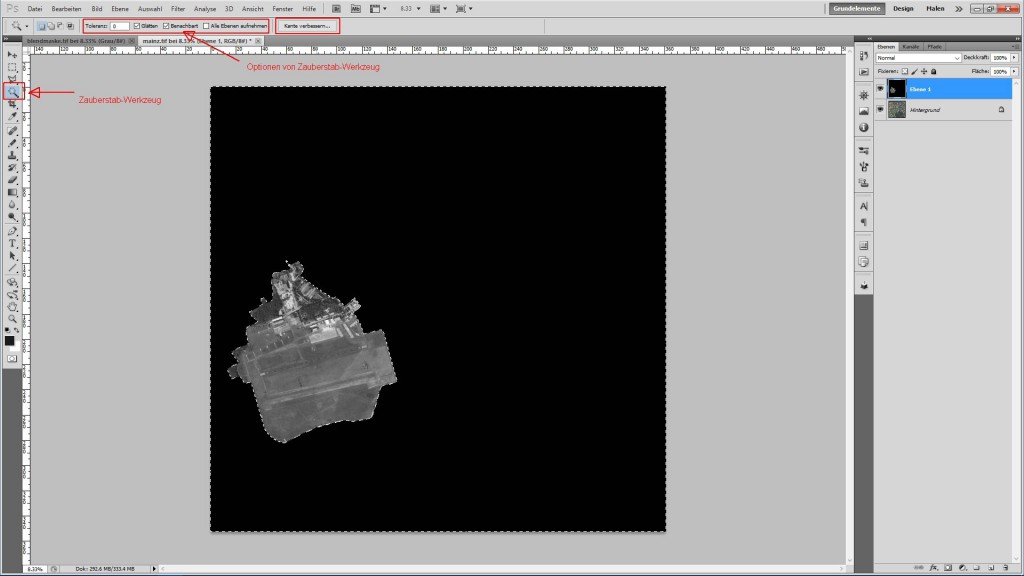This screenshot has height=576, width=1024.
Task: Click the foreground color swatch
Action: (x=10, y=340)
